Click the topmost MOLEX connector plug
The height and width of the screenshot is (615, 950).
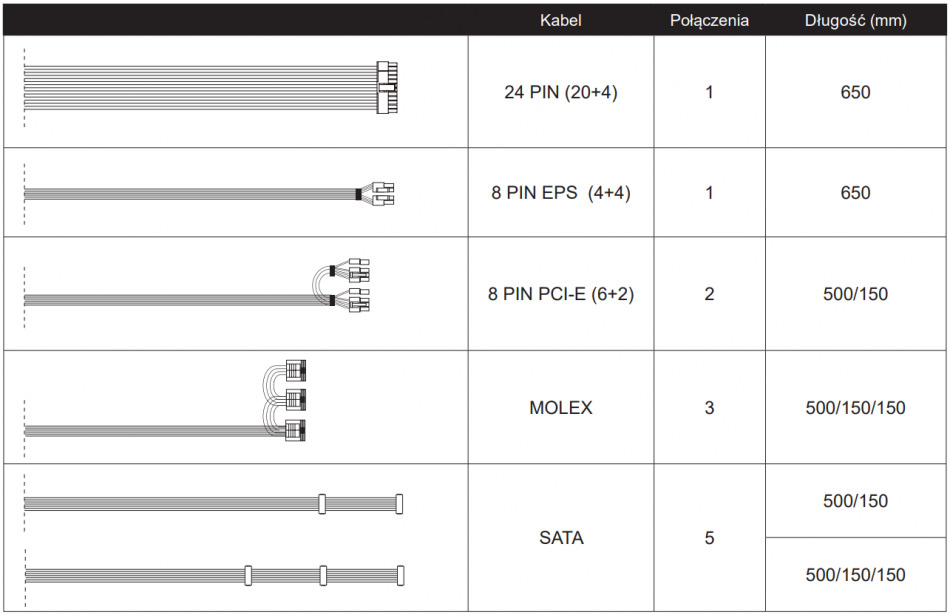[295, 369]
